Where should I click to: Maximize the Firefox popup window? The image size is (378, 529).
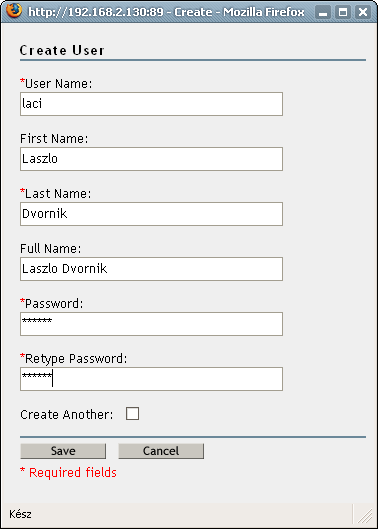point(343,13)
